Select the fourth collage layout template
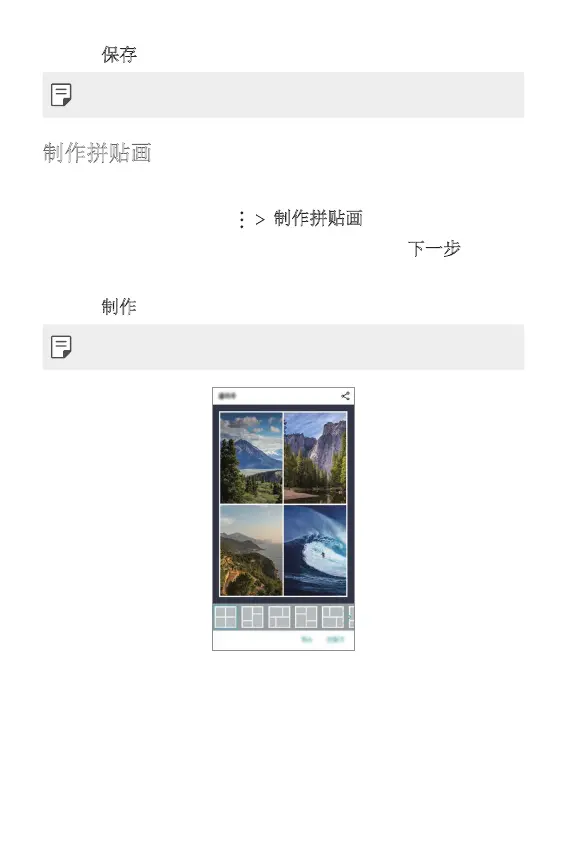Viewport: 567px width, 850px height. tap(306, 617)
